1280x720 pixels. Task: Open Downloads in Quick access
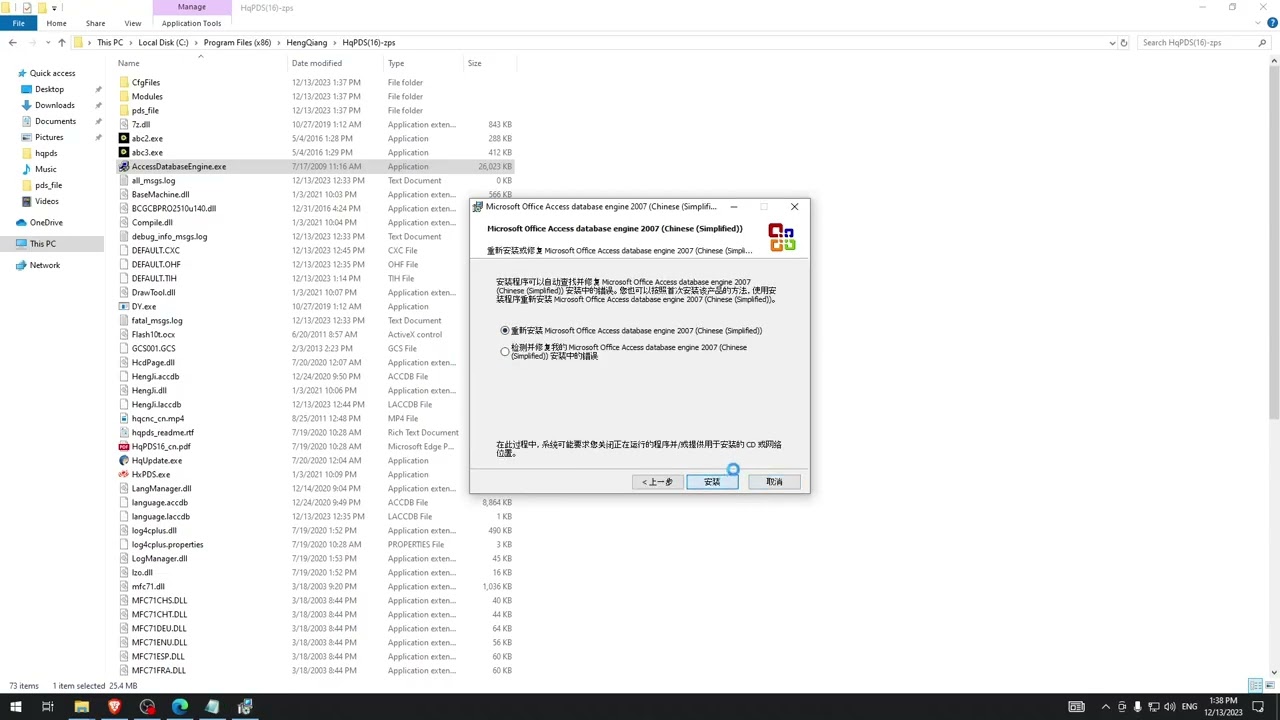click(x=54, y=105)
